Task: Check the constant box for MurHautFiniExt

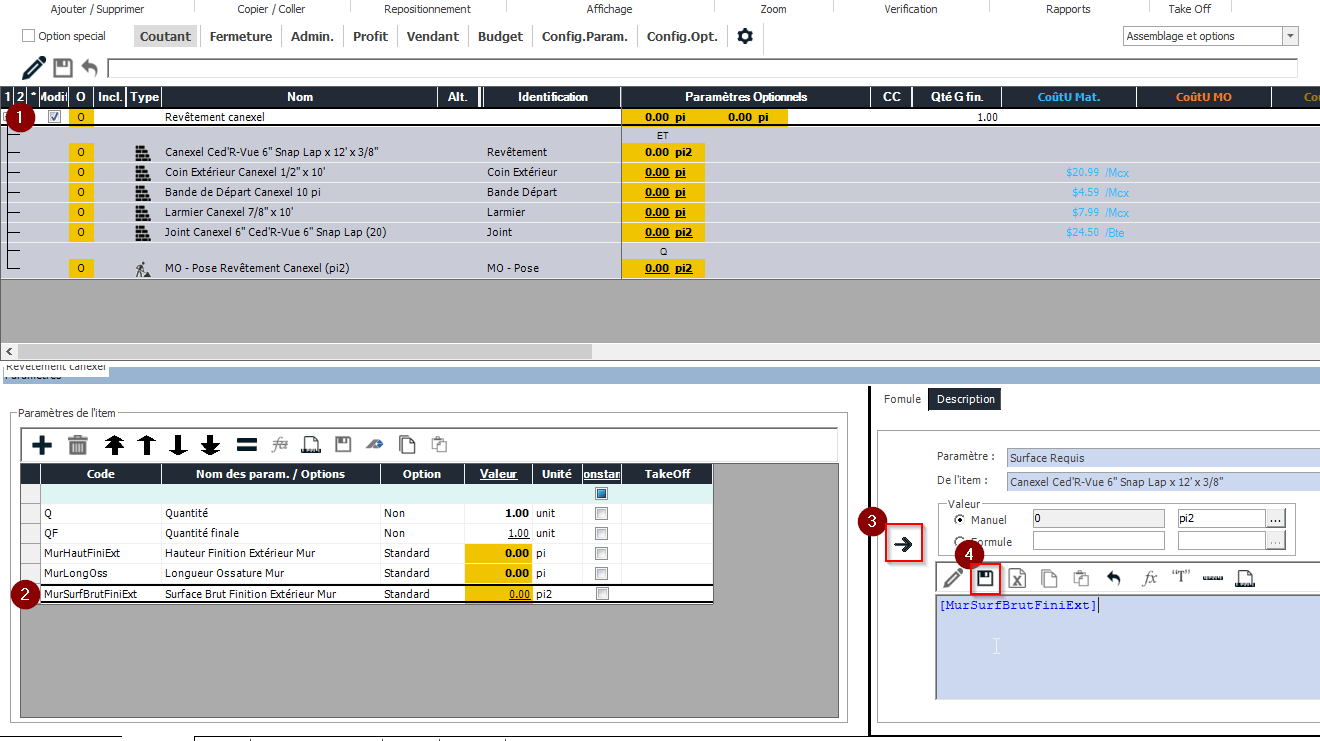Action: [601, 553]
